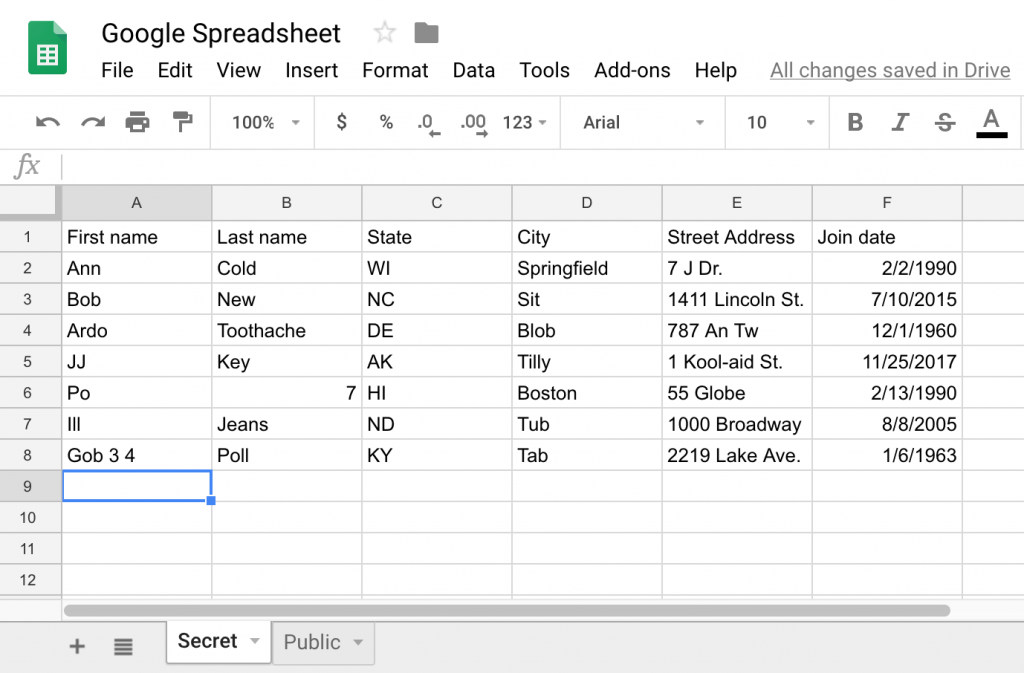
Task: Increase decimal places
Action: (474, 122)
